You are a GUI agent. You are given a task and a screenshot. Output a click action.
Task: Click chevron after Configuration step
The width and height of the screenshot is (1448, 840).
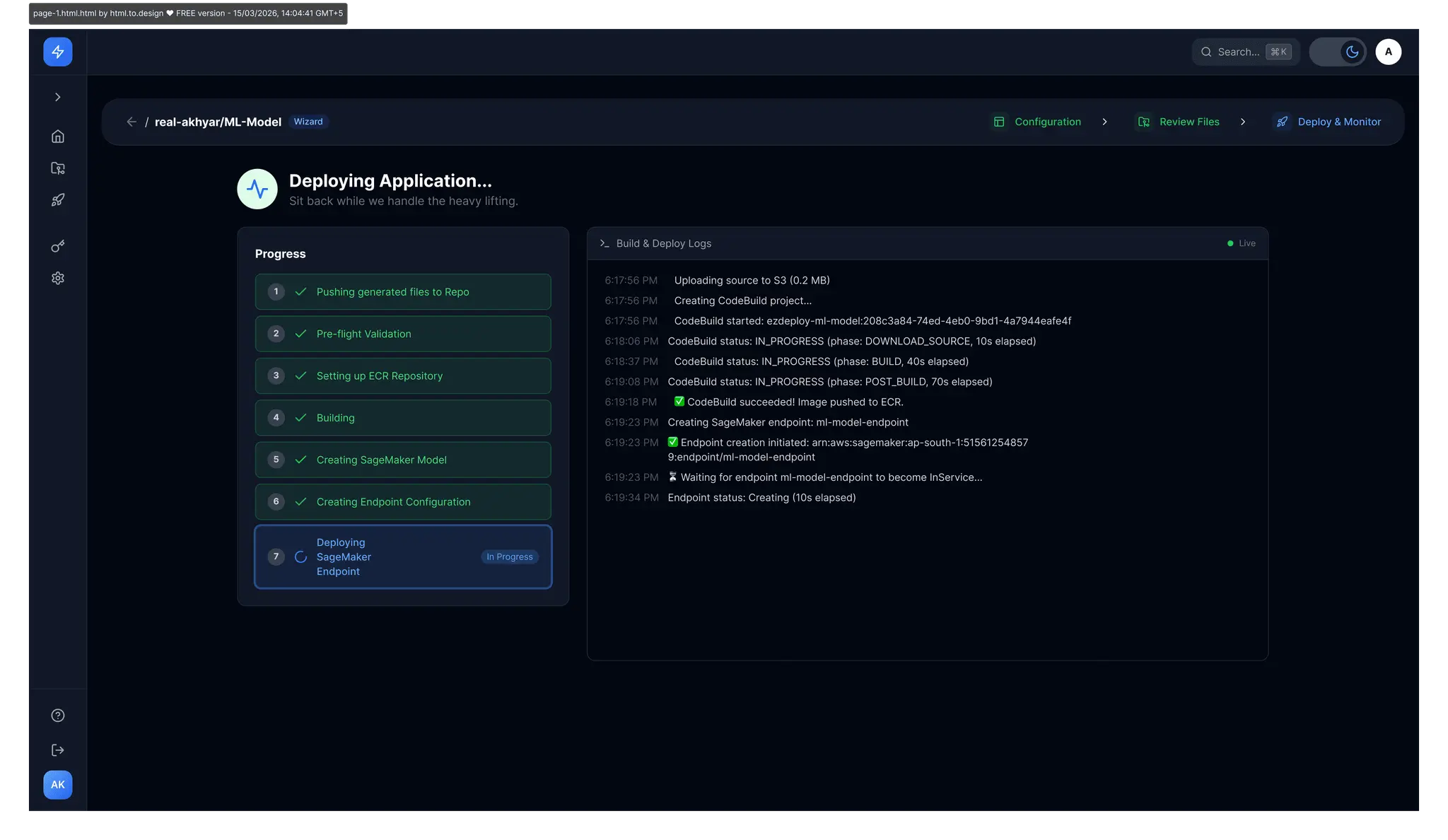click(x=1104, y=122)
